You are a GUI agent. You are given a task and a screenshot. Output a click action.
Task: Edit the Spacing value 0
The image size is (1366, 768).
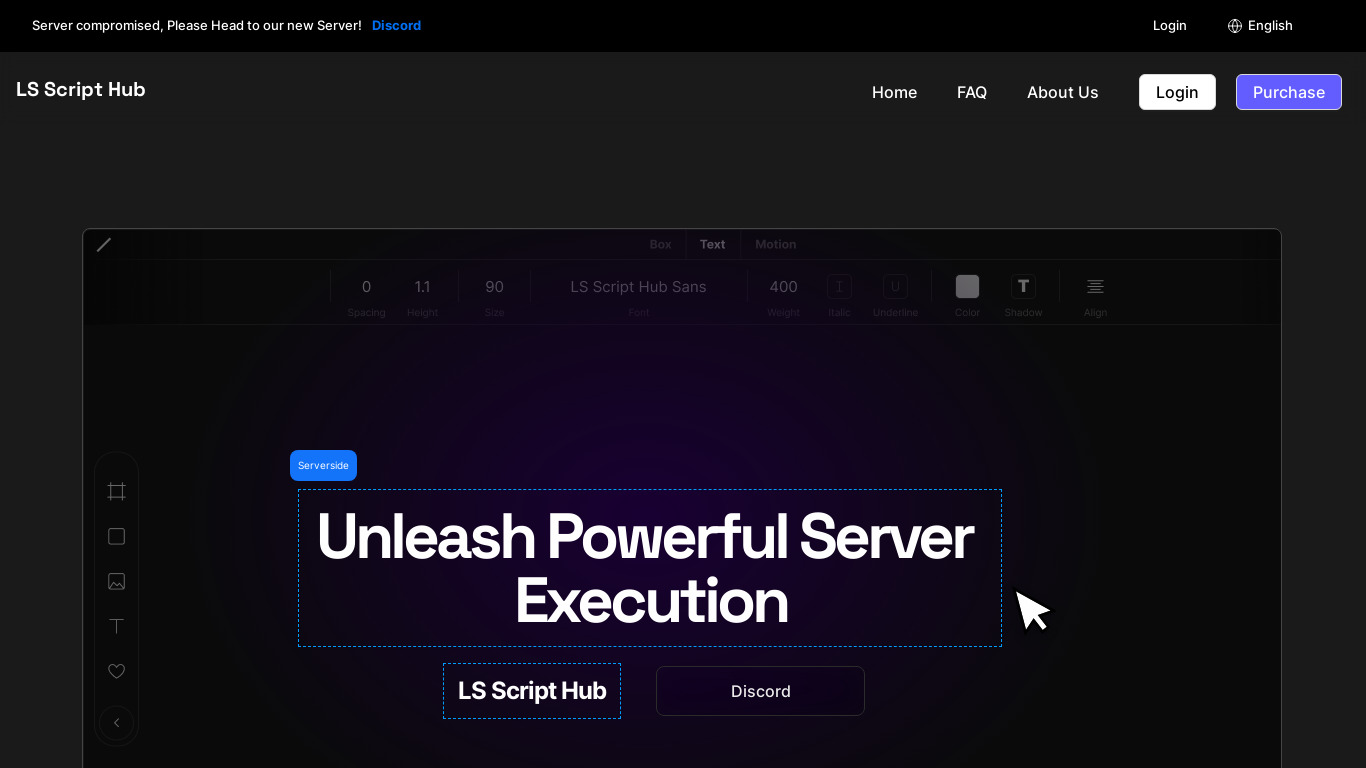[x=366, y=287]
